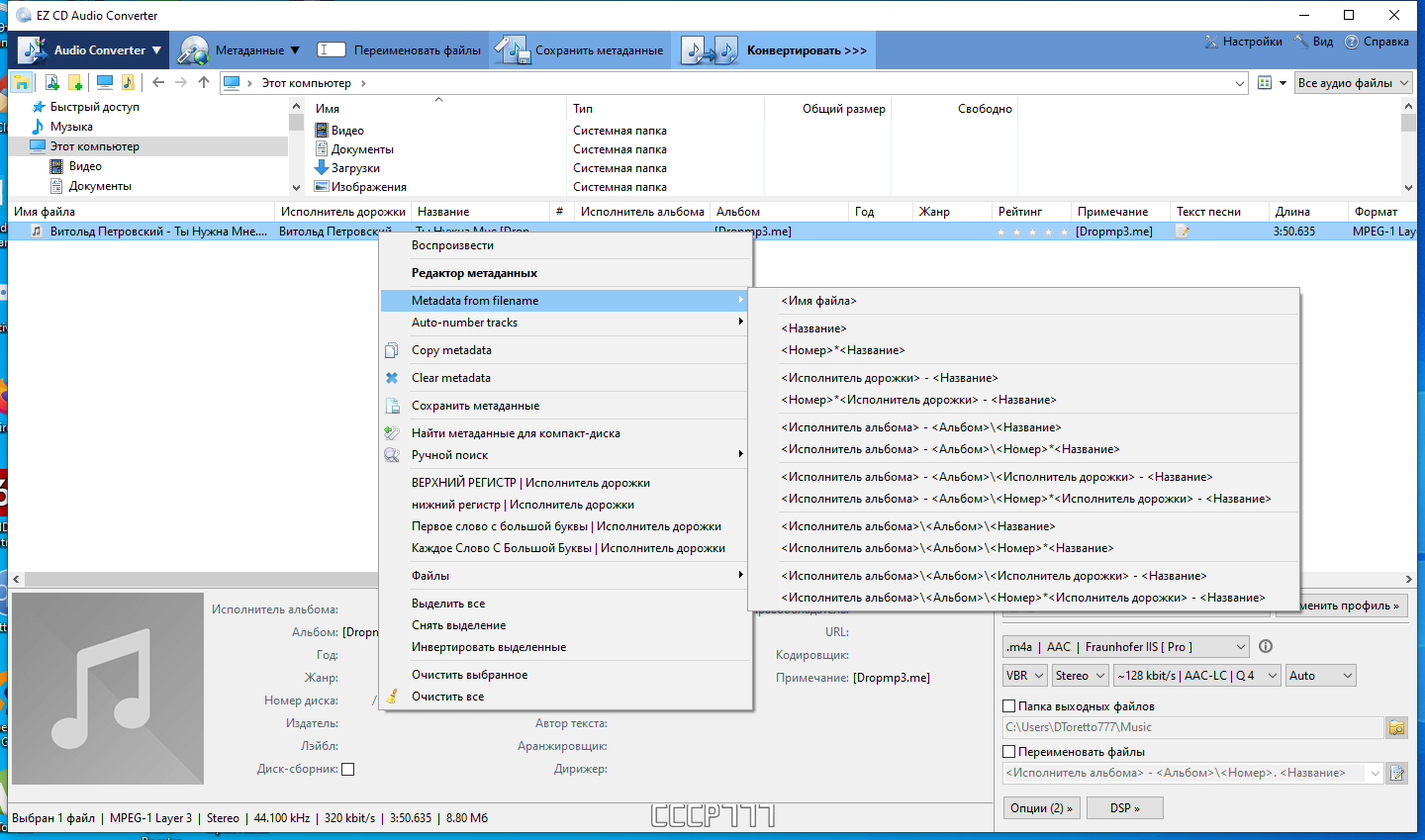
Task: Toggle the folder browser icon
Action: point(21,82)
